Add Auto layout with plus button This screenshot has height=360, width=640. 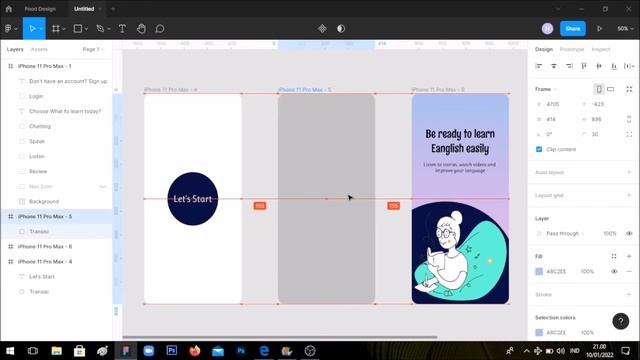629,172
